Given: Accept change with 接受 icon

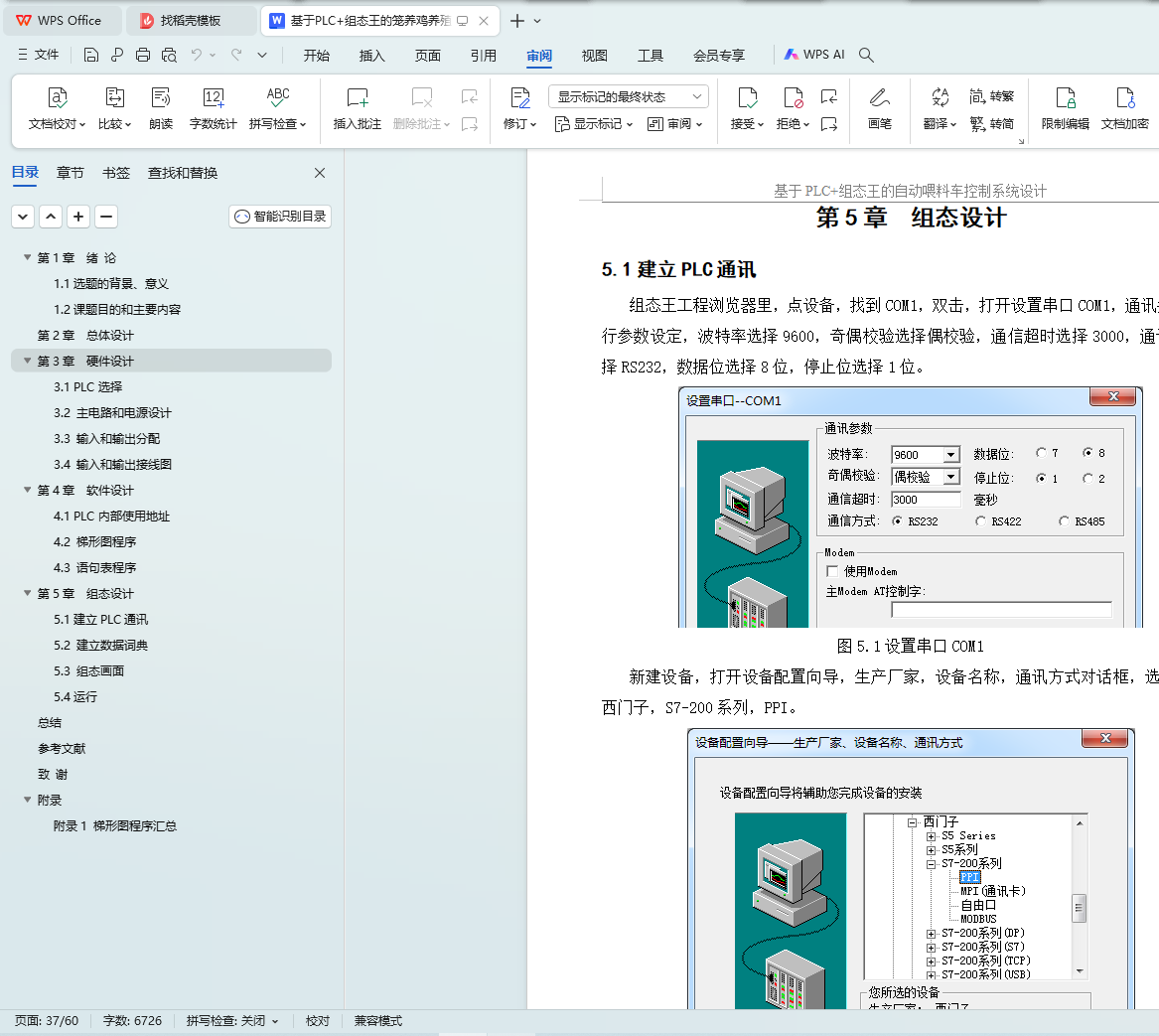Looking at the screenshot, I should [x=747, y=97].
